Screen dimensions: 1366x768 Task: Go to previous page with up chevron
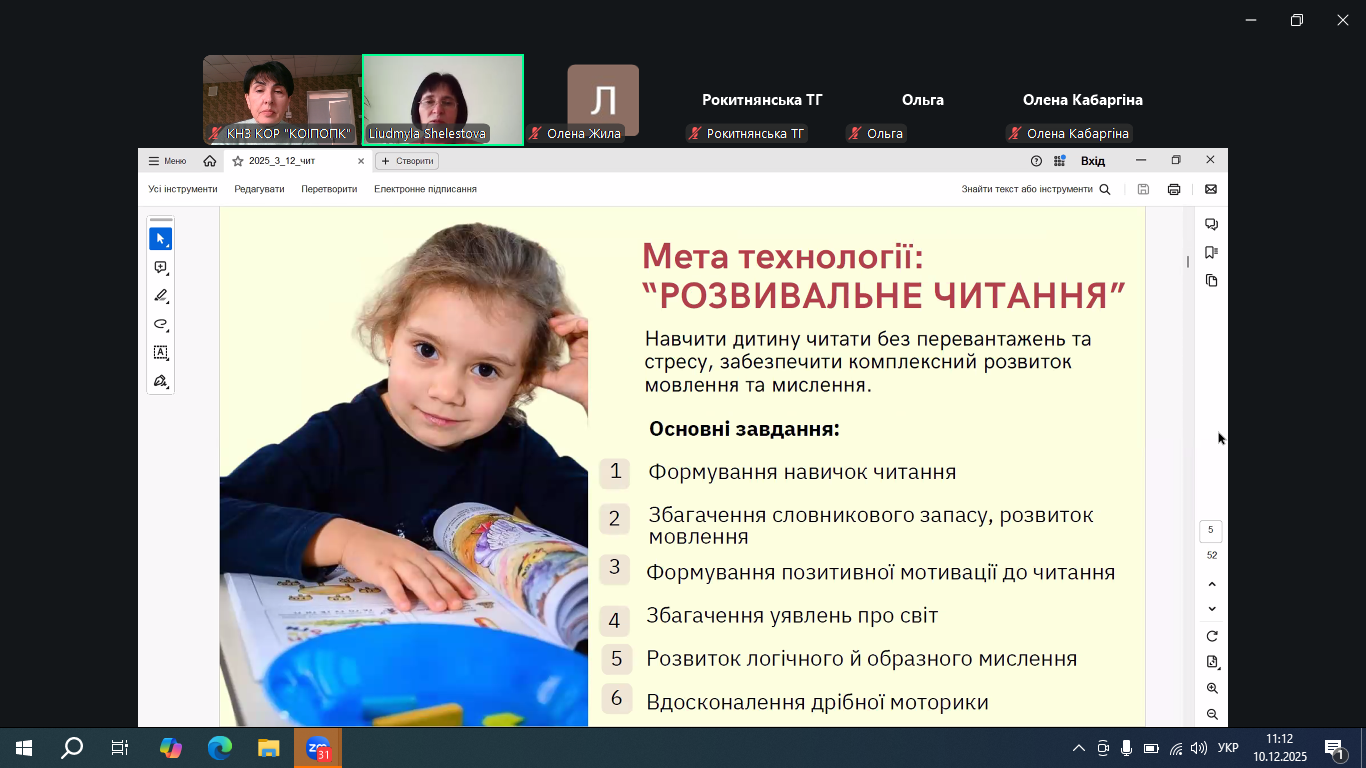click(x=1212, y=584)
